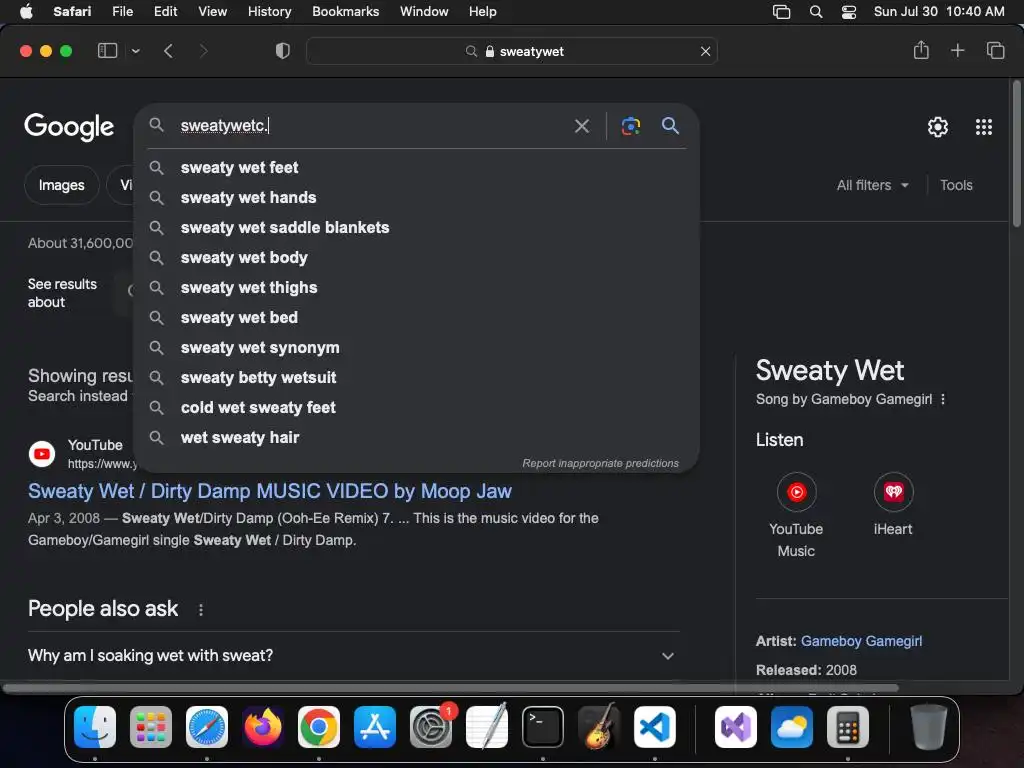Image resolution: width=1024 pixels, height=768 pixels.
Task: Select suggestion sweaty wet bed
Action: (x=417, y=318)
